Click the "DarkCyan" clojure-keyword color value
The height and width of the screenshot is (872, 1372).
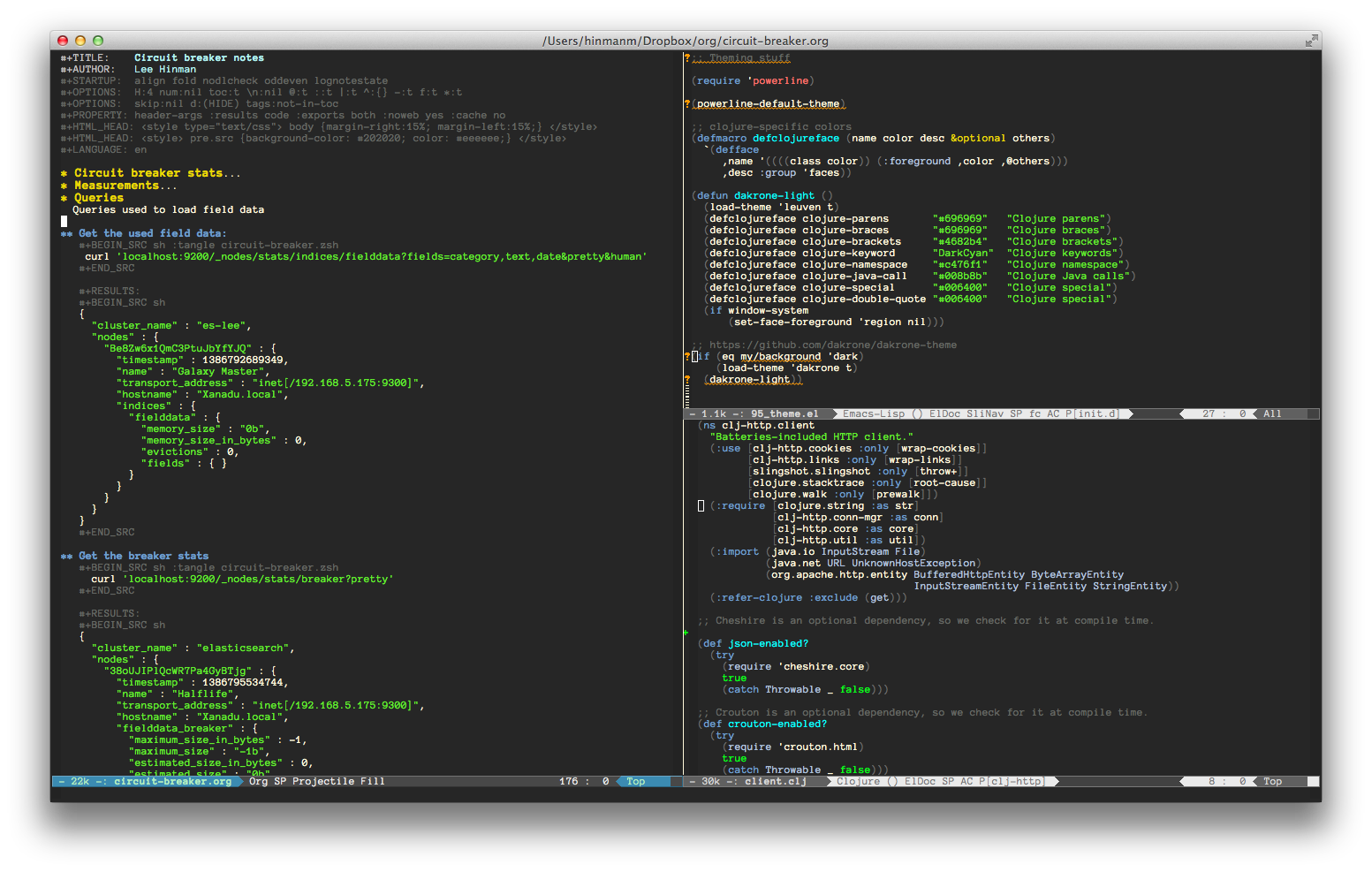pyautogui.click(x=963, y=254)
